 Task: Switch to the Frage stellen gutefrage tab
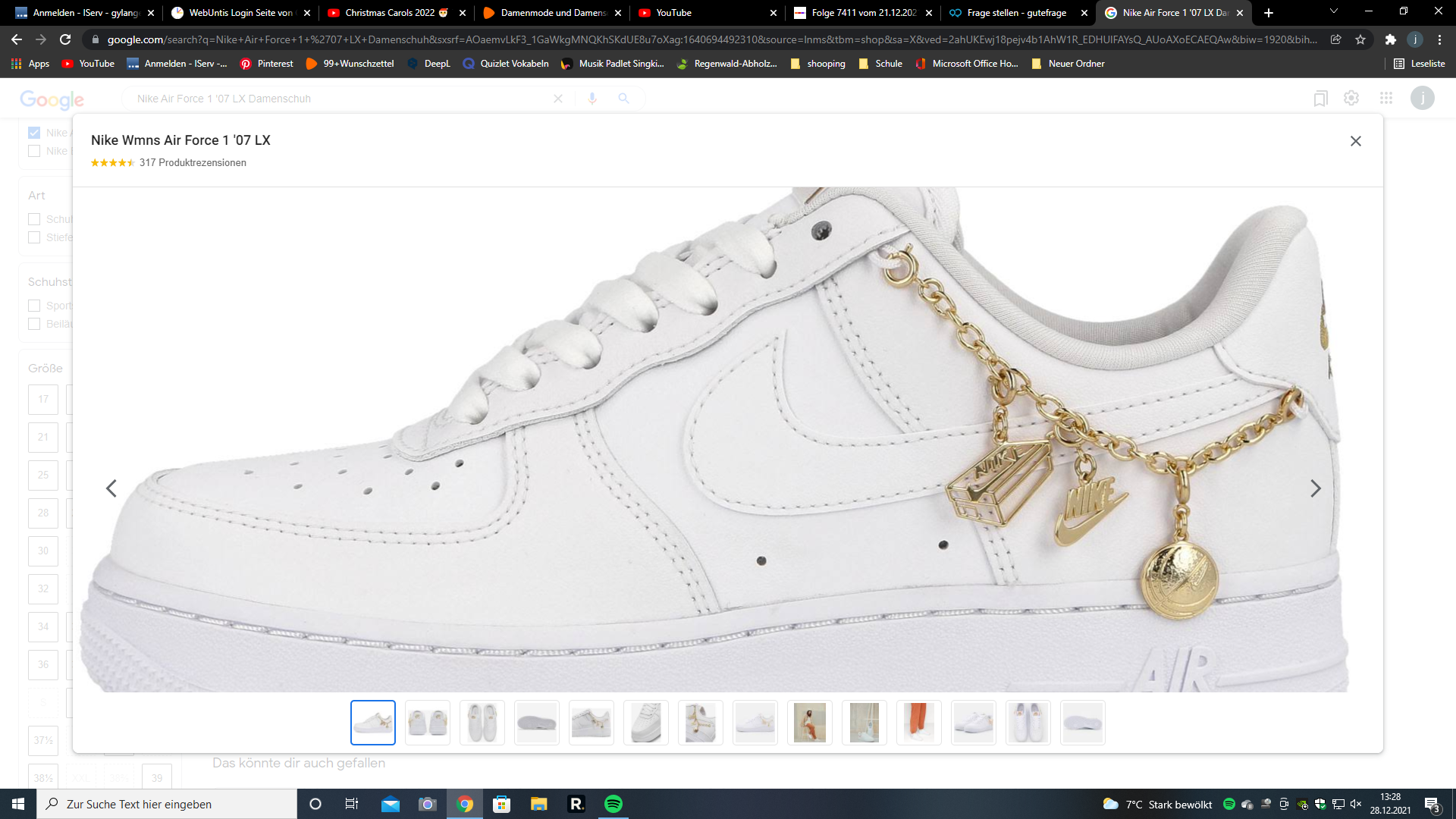click(x=1016, y=13)
